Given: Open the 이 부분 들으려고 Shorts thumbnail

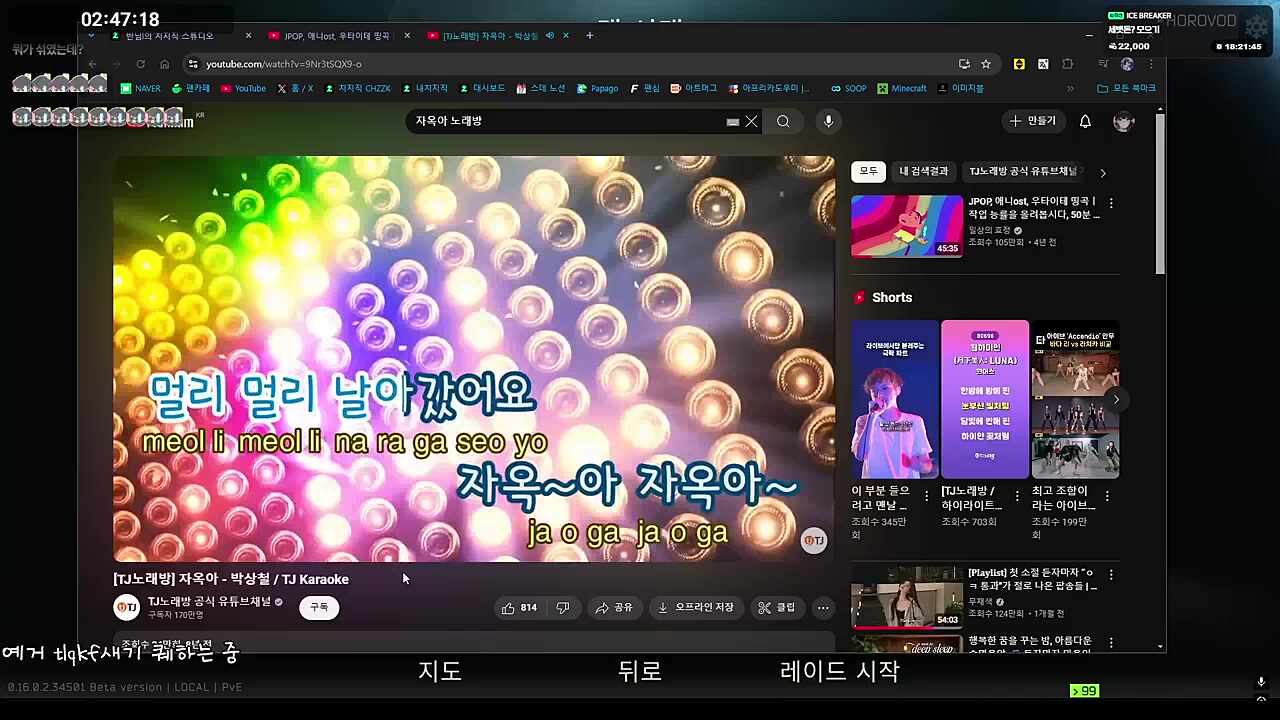Looking at the screenshot, I should (x=895, y=399).
